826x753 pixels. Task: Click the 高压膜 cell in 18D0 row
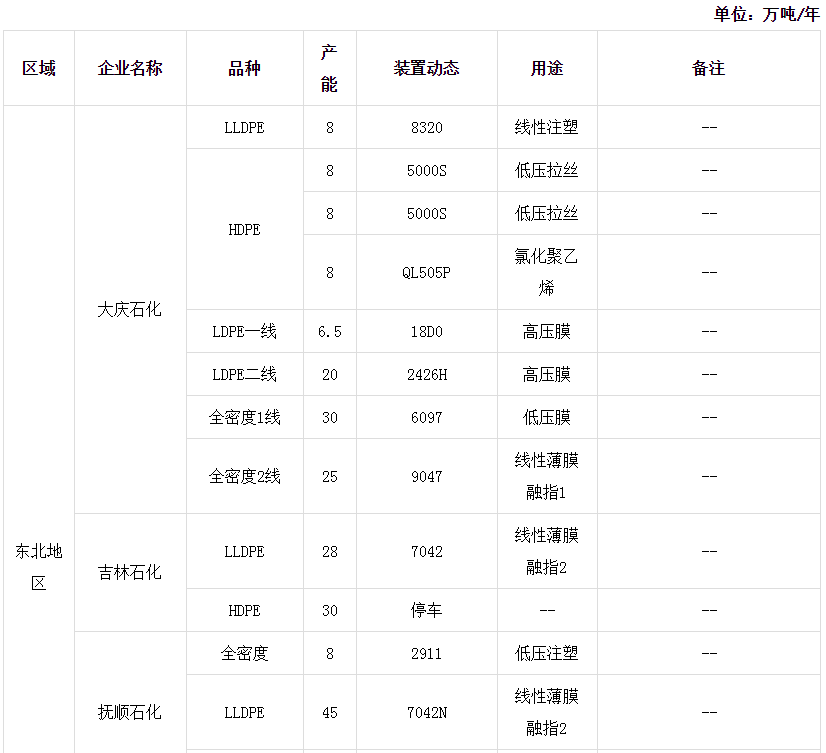click(547, 331)
